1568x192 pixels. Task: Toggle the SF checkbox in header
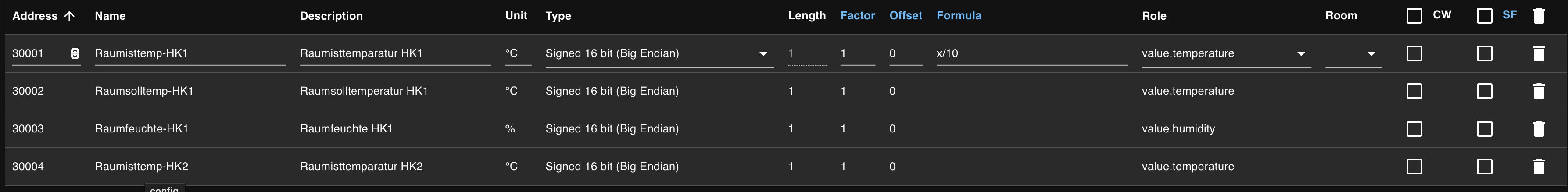point(1485,16)
